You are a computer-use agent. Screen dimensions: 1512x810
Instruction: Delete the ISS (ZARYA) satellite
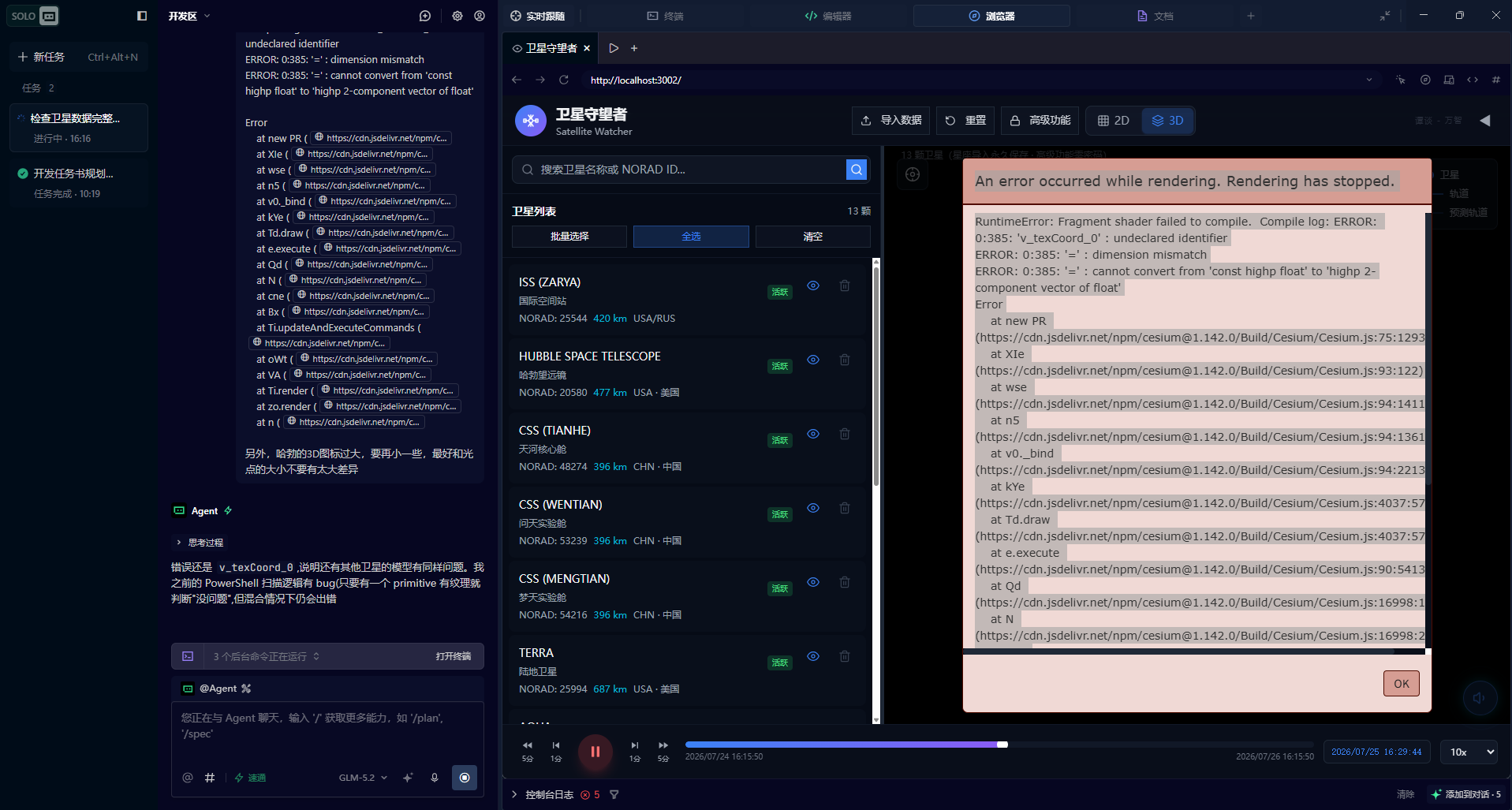(845, 286)
